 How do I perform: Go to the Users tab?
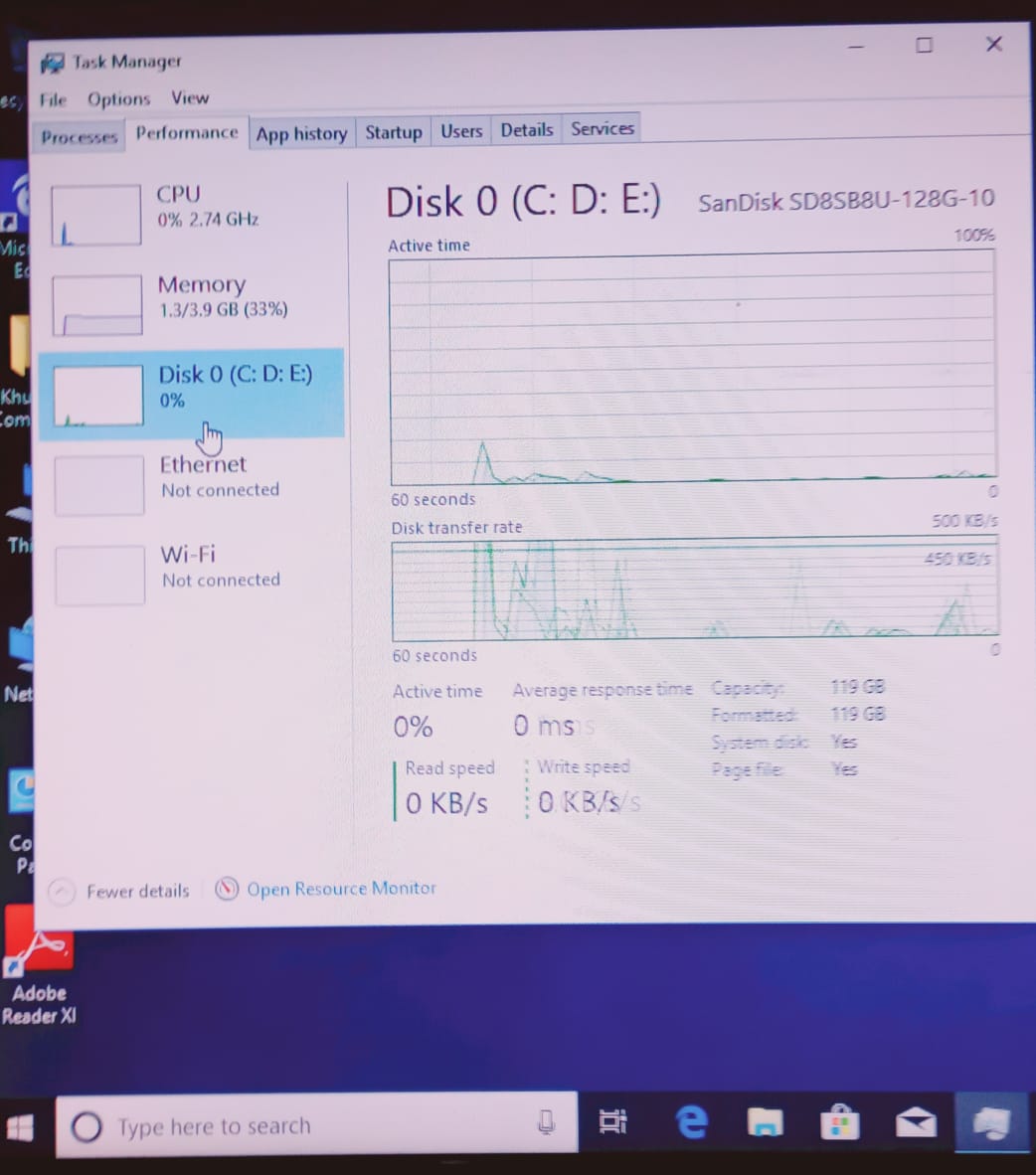[461, 131]
